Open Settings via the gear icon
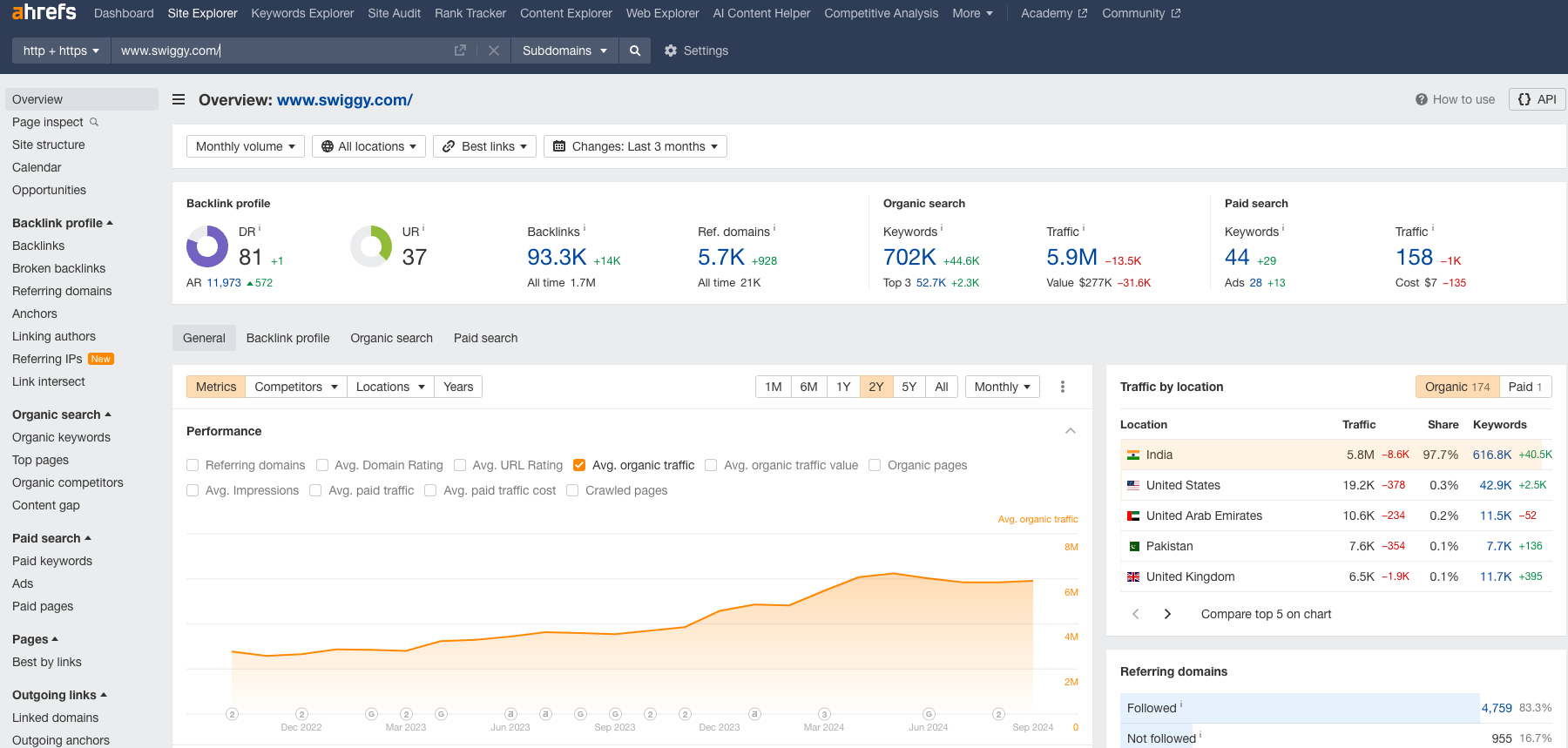 tap(670, 51)
